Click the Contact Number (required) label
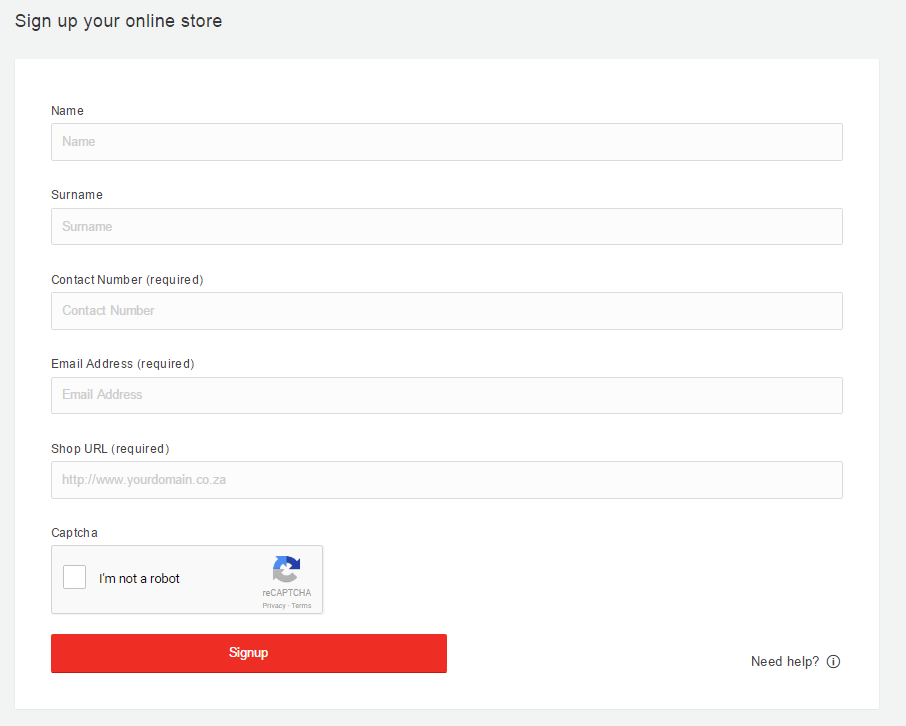 tap(127, 279)
